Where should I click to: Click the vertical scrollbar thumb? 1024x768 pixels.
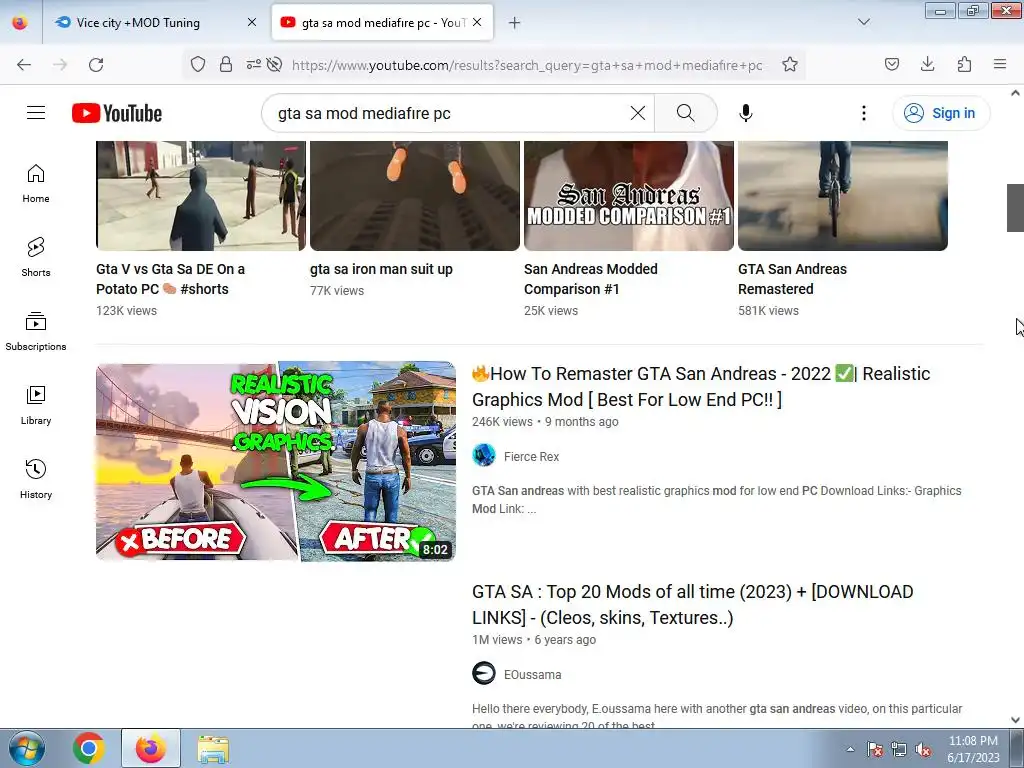point(1015,208)
